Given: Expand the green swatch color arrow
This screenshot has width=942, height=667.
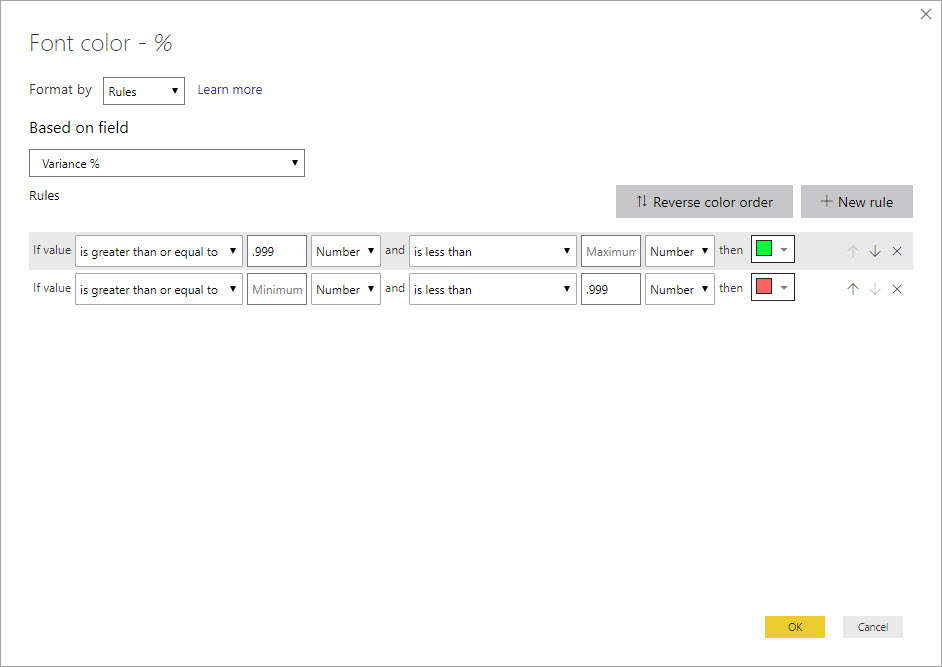Looking at the screenshot, I should tap(784, 249).
